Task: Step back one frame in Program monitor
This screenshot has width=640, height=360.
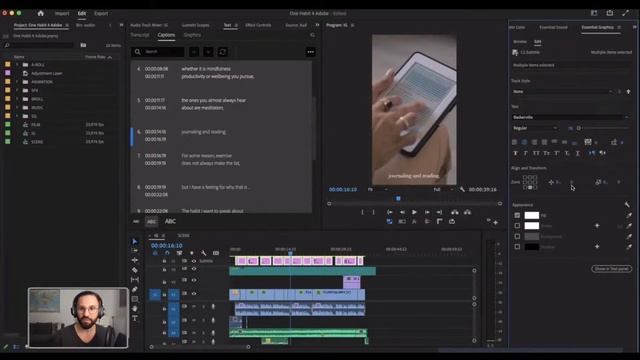Action: click(402, 212)
